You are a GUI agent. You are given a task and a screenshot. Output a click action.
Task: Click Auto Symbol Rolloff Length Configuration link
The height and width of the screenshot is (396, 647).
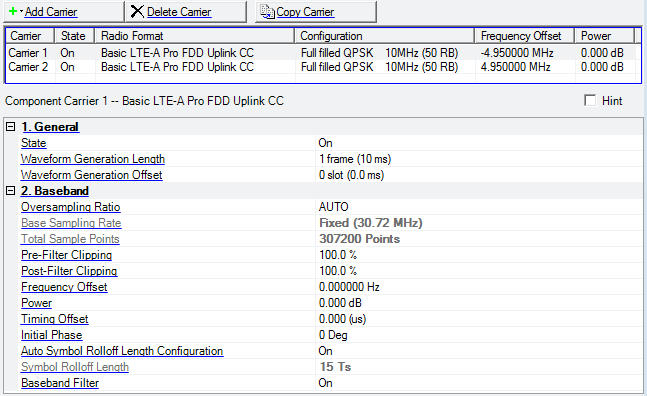point(122,351)
